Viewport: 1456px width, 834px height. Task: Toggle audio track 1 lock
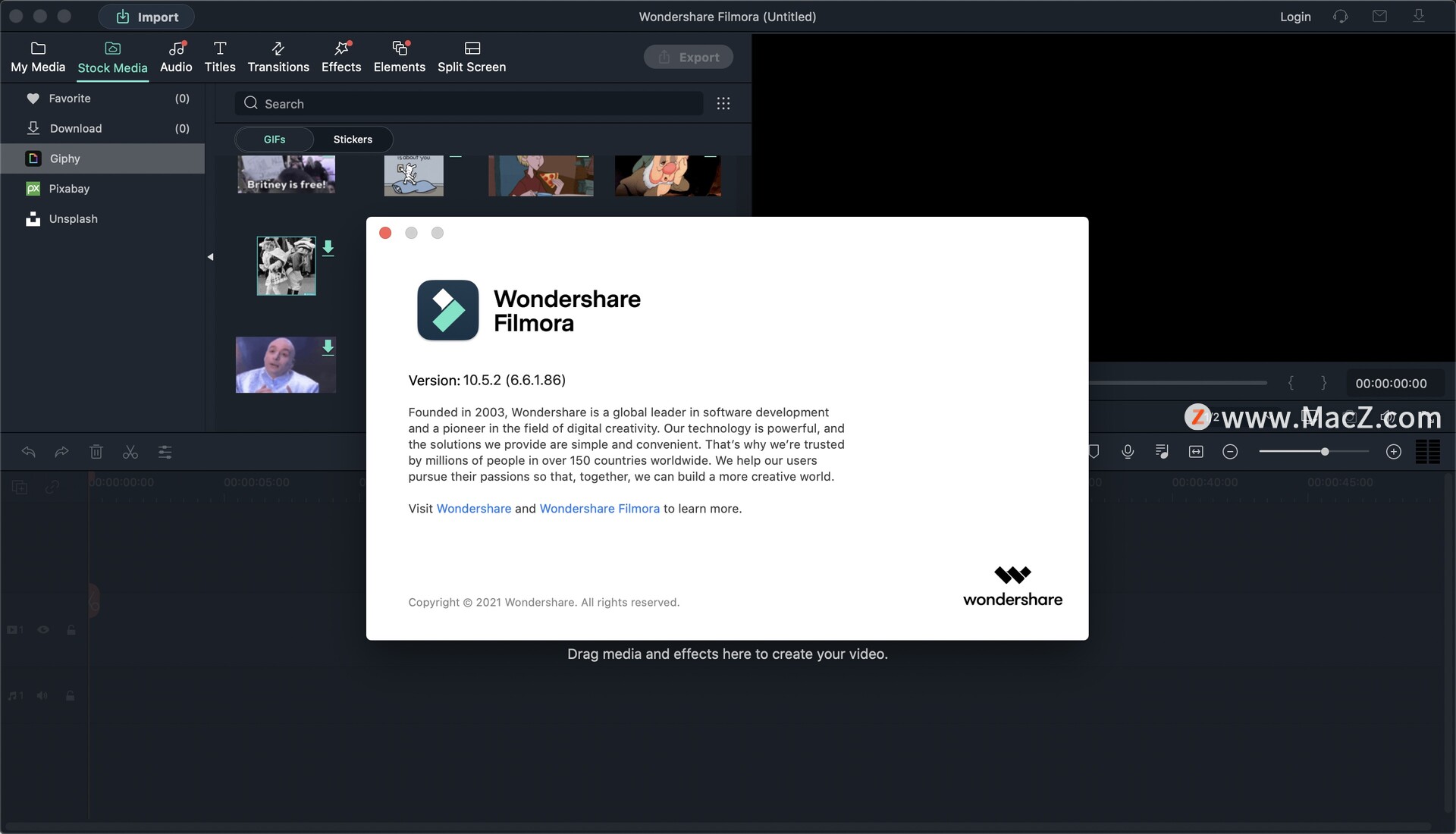pos(70,696)
